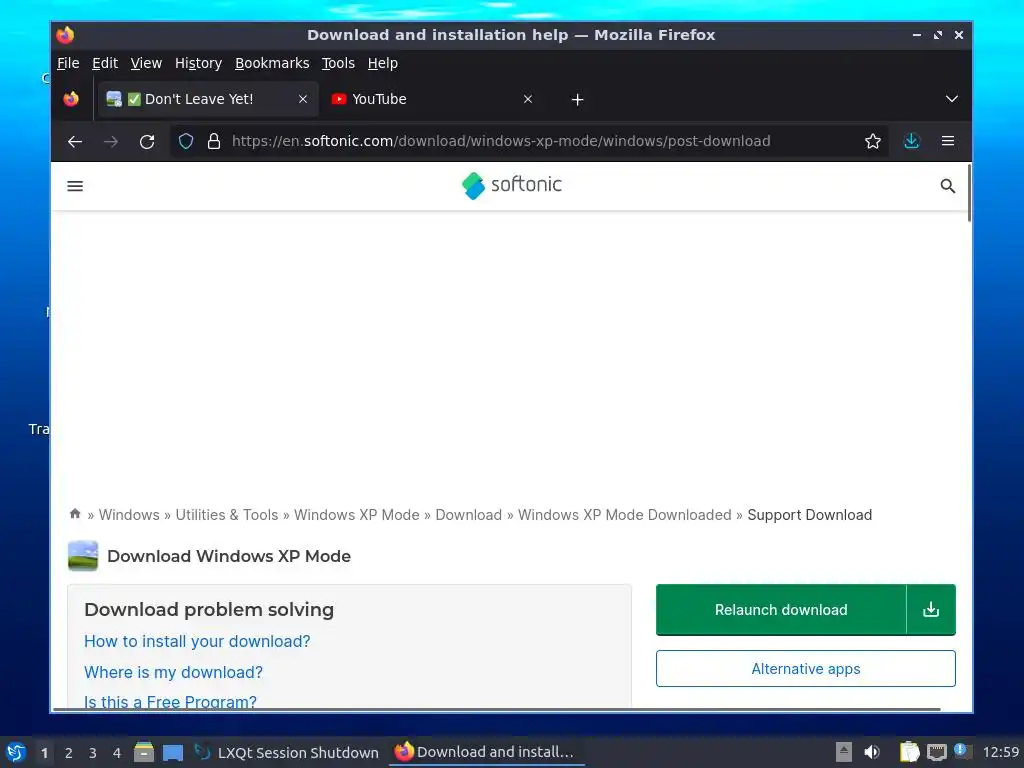Open Firefox View pinned icon in tab bar
The image size is (1024, 768).
(71, 99)
